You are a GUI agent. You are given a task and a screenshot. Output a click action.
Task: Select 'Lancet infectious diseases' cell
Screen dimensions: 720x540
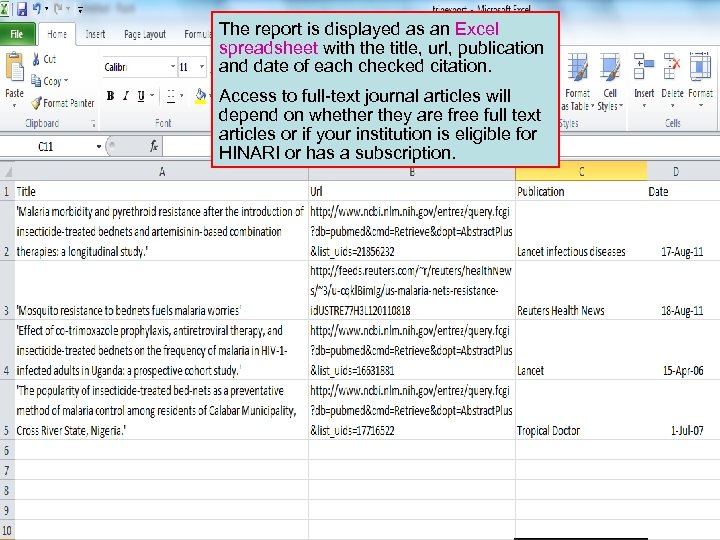point(581,231)
